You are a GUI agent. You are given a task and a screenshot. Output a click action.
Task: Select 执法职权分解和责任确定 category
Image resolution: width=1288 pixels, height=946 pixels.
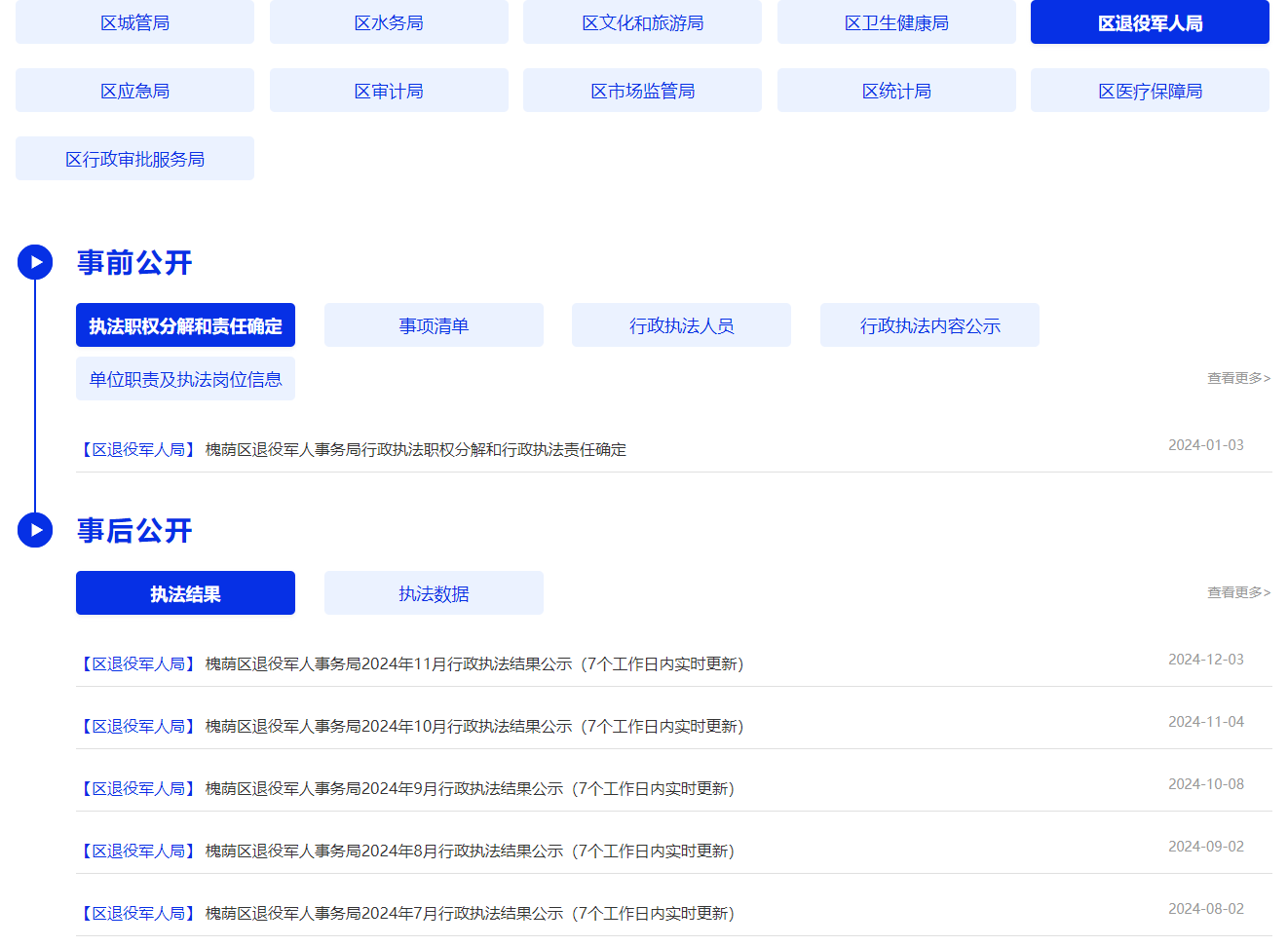pos(185,325)
